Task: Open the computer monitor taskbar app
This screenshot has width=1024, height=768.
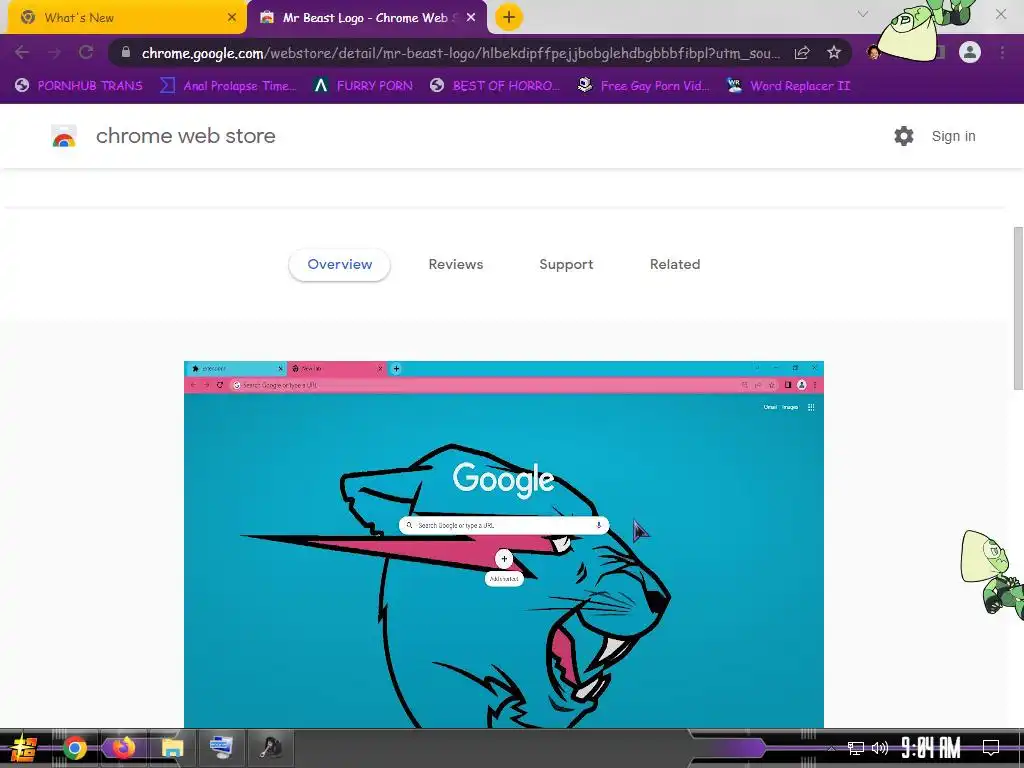Action: click(221, 748)
